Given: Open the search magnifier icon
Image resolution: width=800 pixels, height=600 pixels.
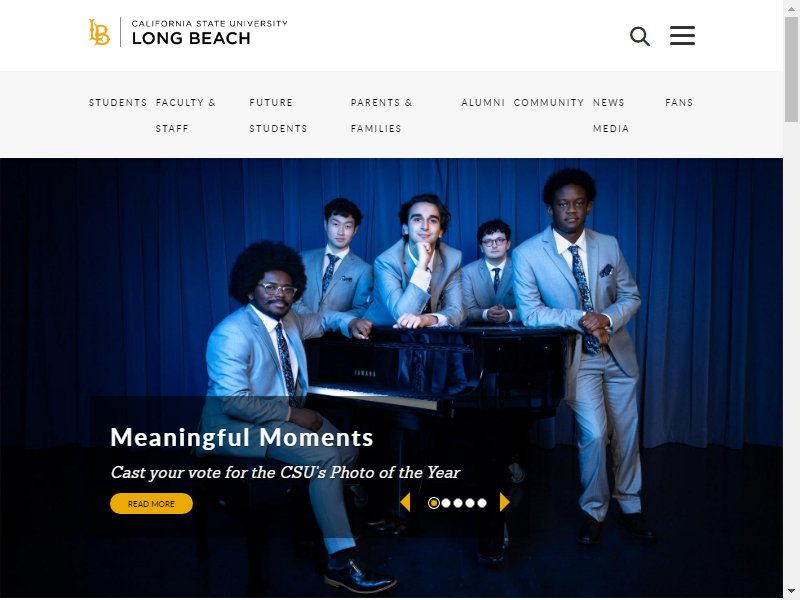Looking at the screenshot, I should (640, 36).
